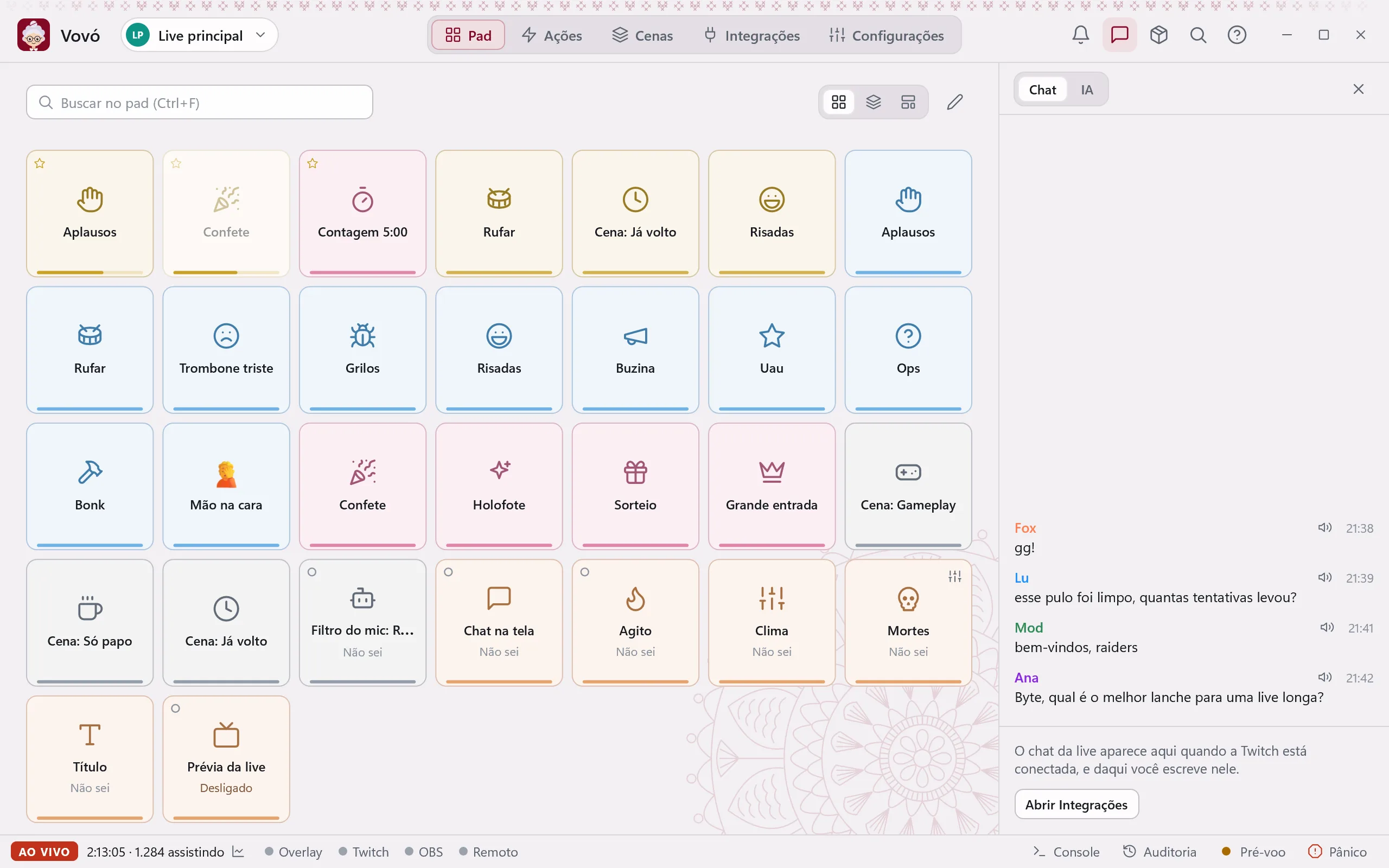Open the Clima mixer card
1389x868 pixels.
coord(772,622)
